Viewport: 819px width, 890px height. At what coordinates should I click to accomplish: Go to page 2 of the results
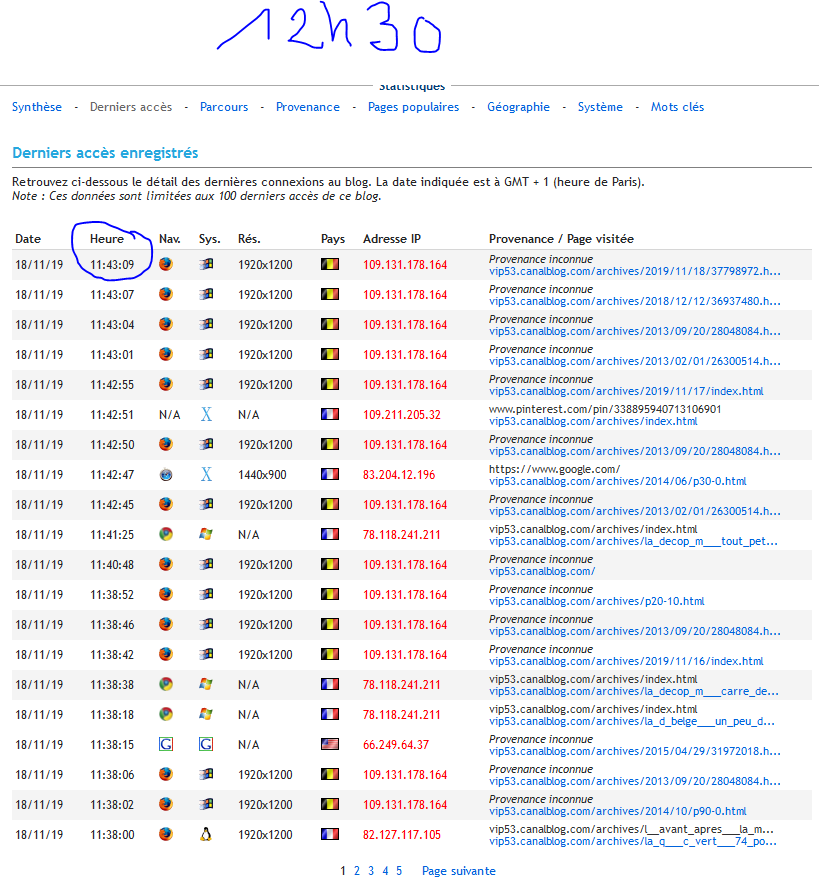[357, 871]
